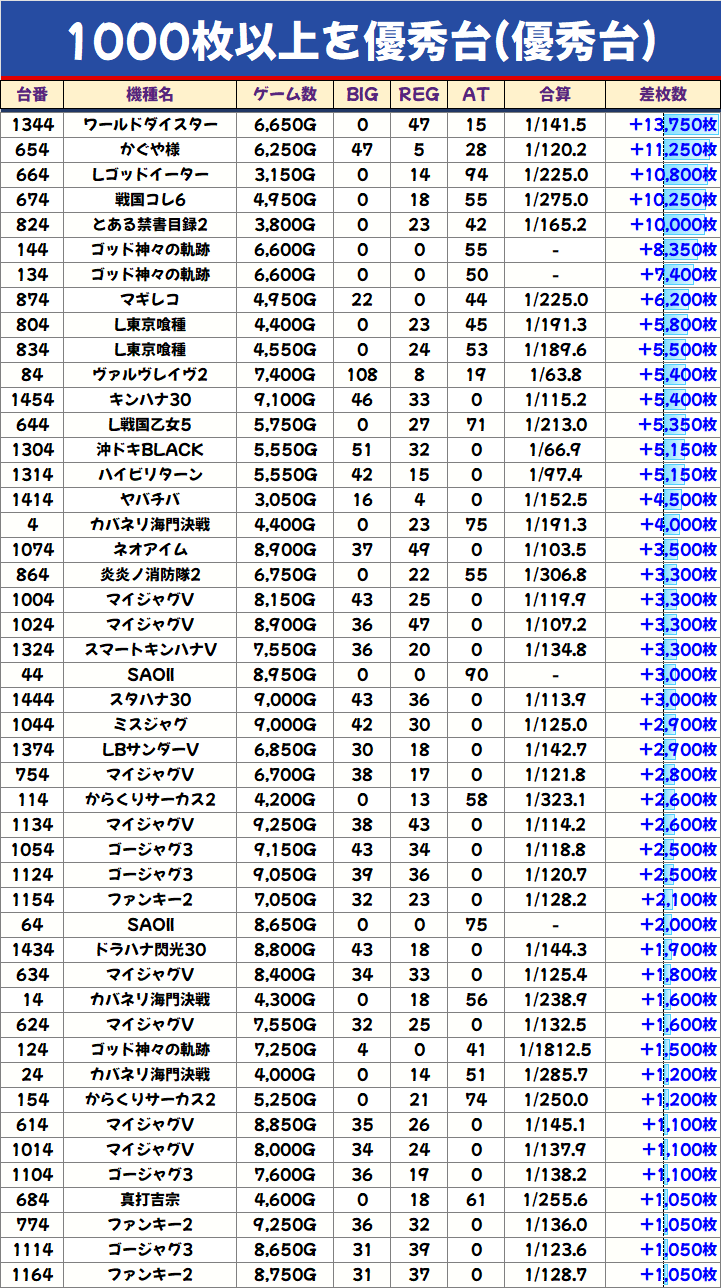Image resolution: width=721 pixels, height=1288 pixels.
Task: Click machine name 炎炎ノ消防隊2
Action: (x=150, y=575)
